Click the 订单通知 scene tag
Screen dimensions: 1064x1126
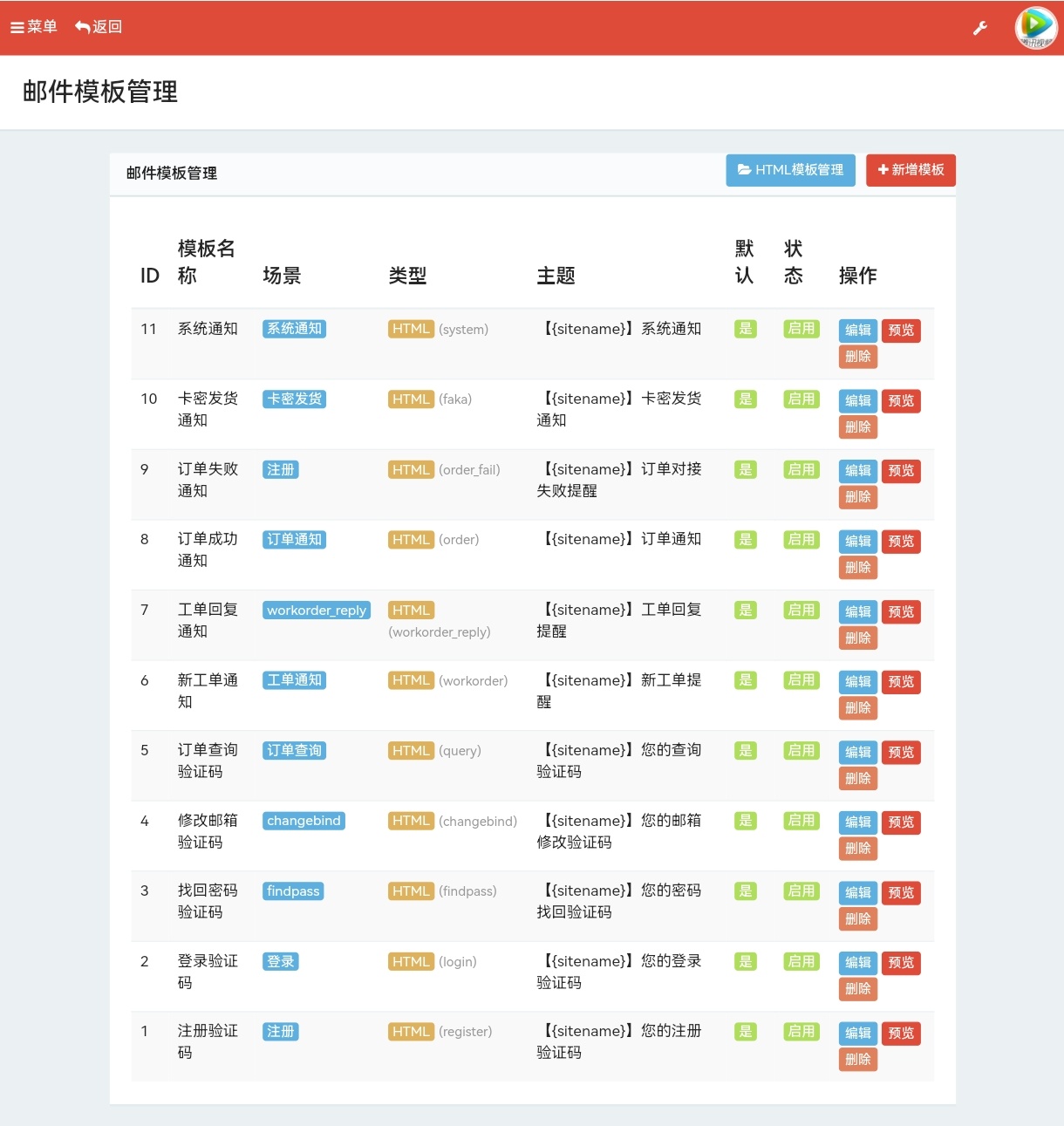294,540
